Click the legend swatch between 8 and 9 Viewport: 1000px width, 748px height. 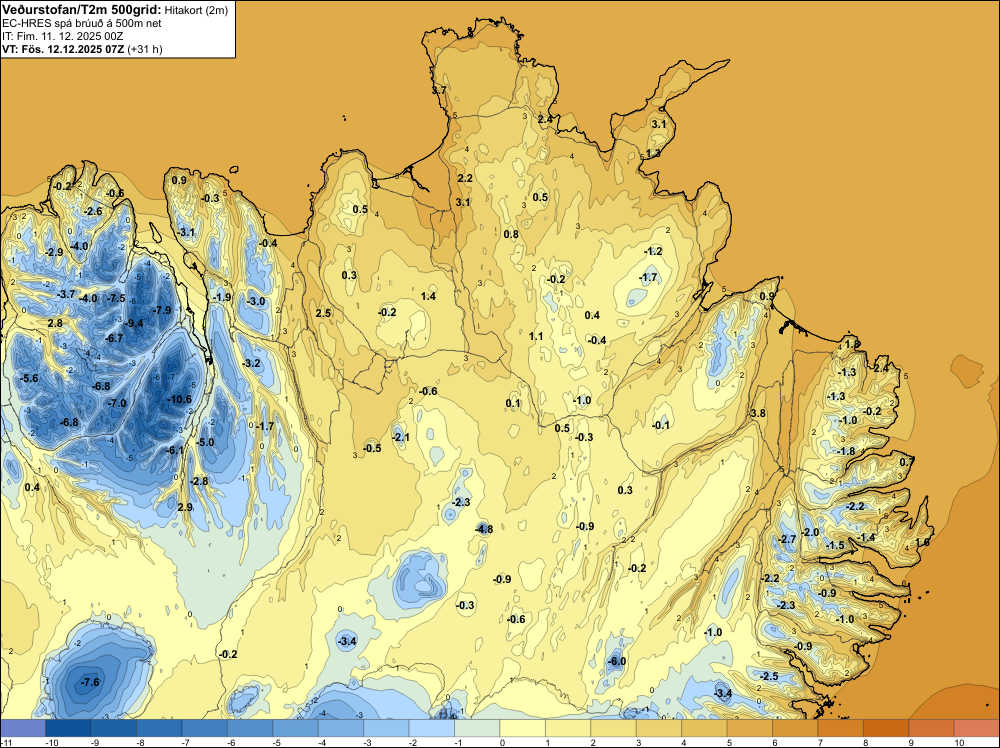(x=886, y=728)
